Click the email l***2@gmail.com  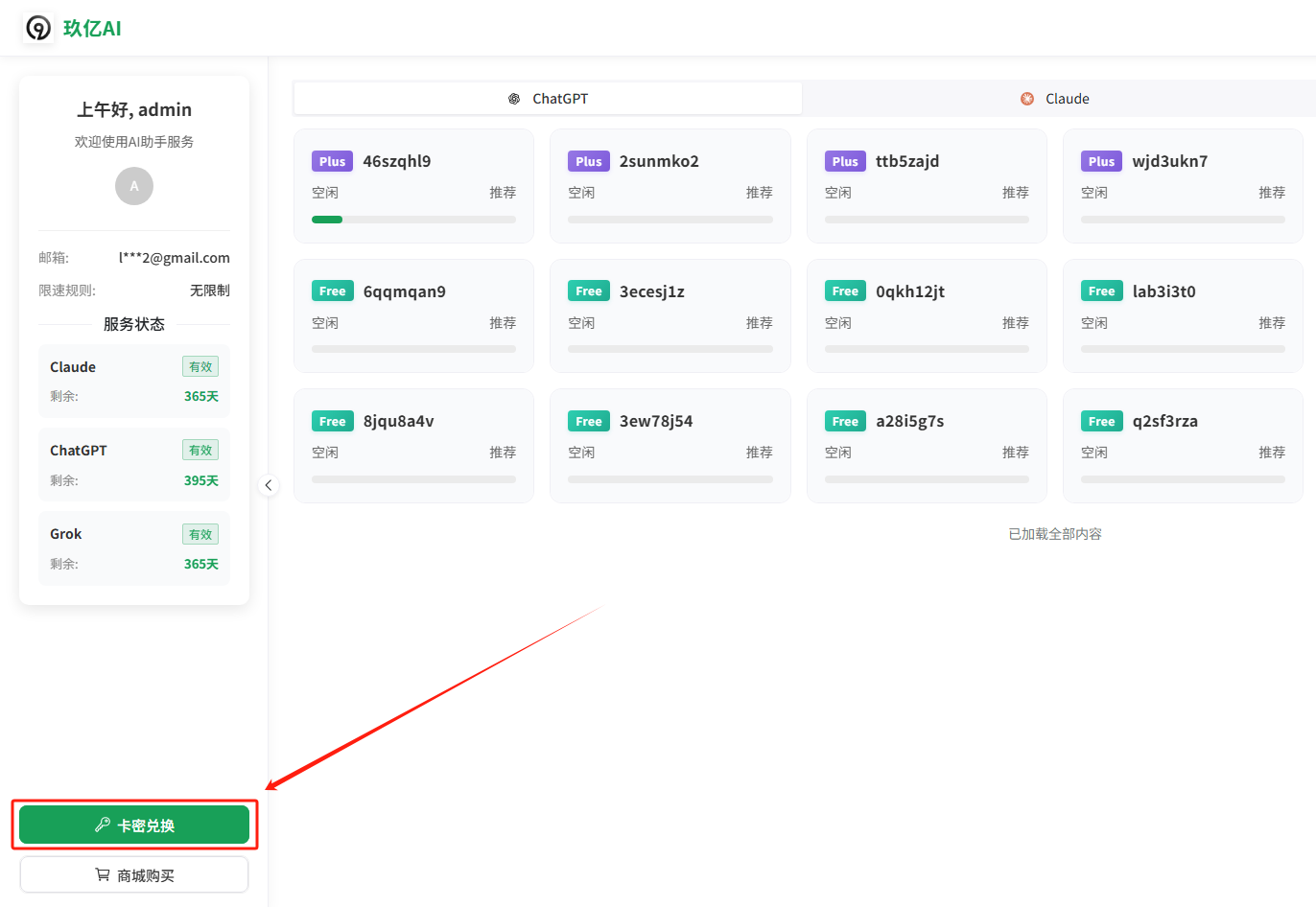[x=175, y=257]
